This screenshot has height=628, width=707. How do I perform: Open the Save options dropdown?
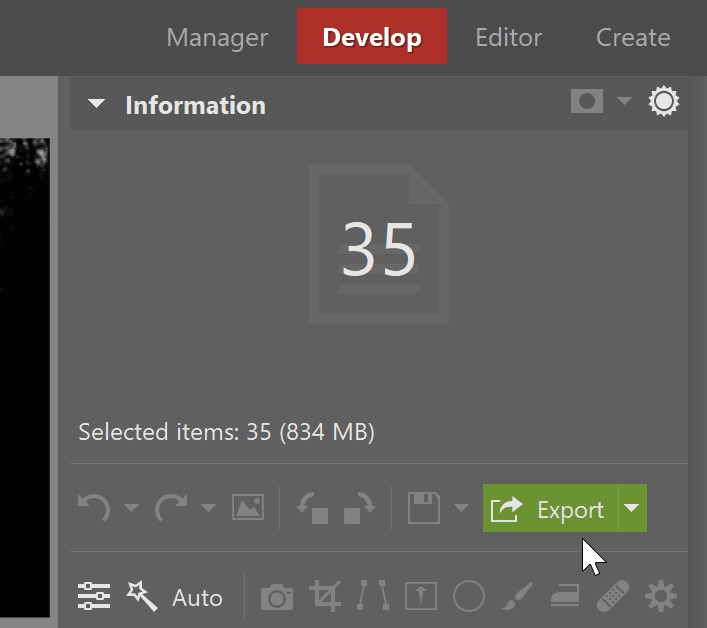click(461, 508)
